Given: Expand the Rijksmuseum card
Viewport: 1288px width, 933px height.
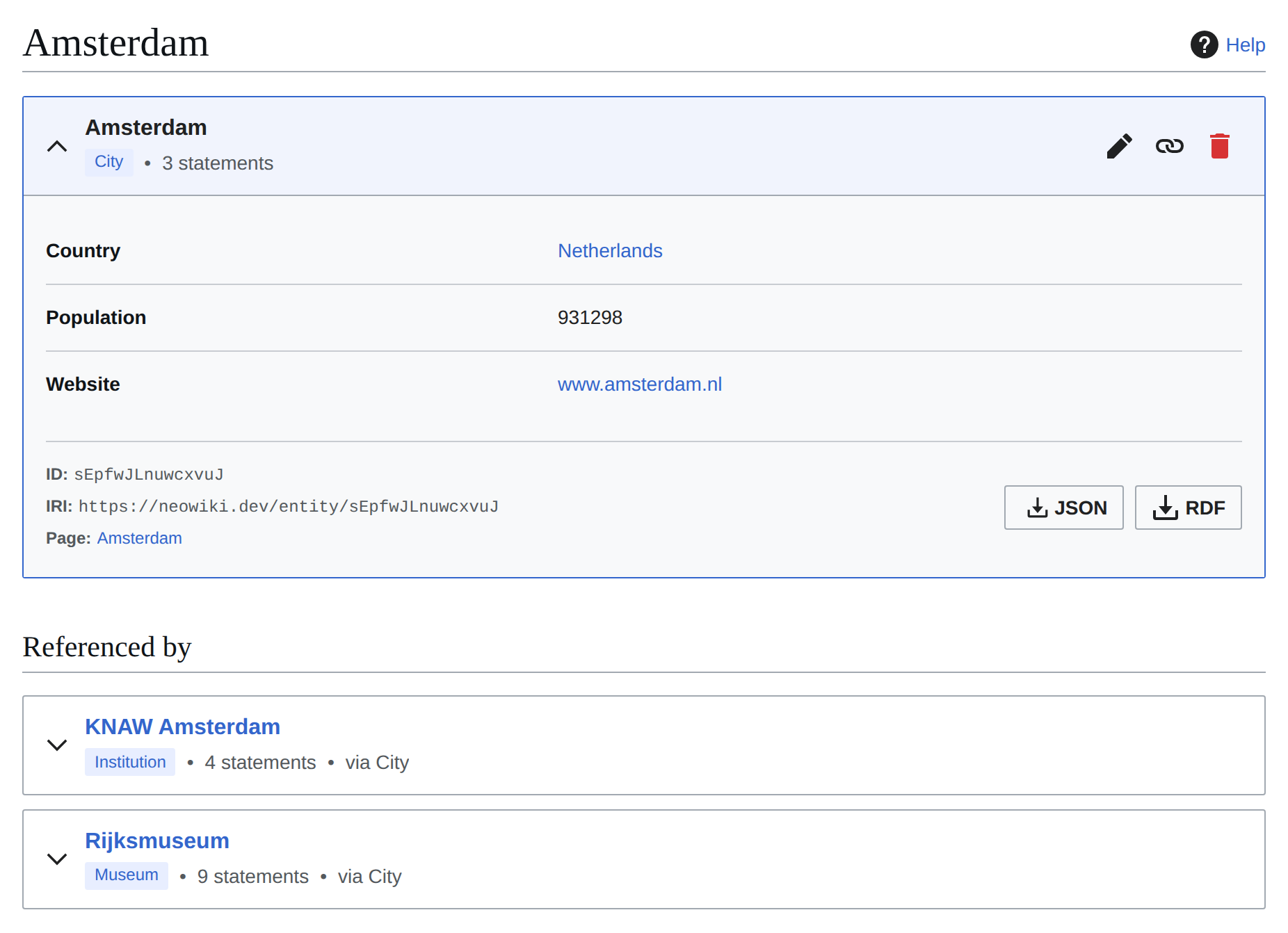Looking at the screenshot, I should coord(57,859).
